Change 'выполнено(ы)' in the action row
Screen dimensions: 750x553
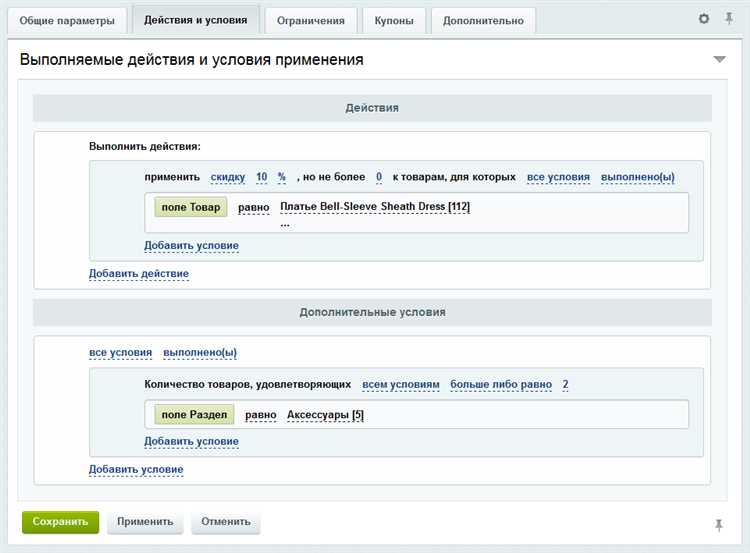[x=638, y=177]
